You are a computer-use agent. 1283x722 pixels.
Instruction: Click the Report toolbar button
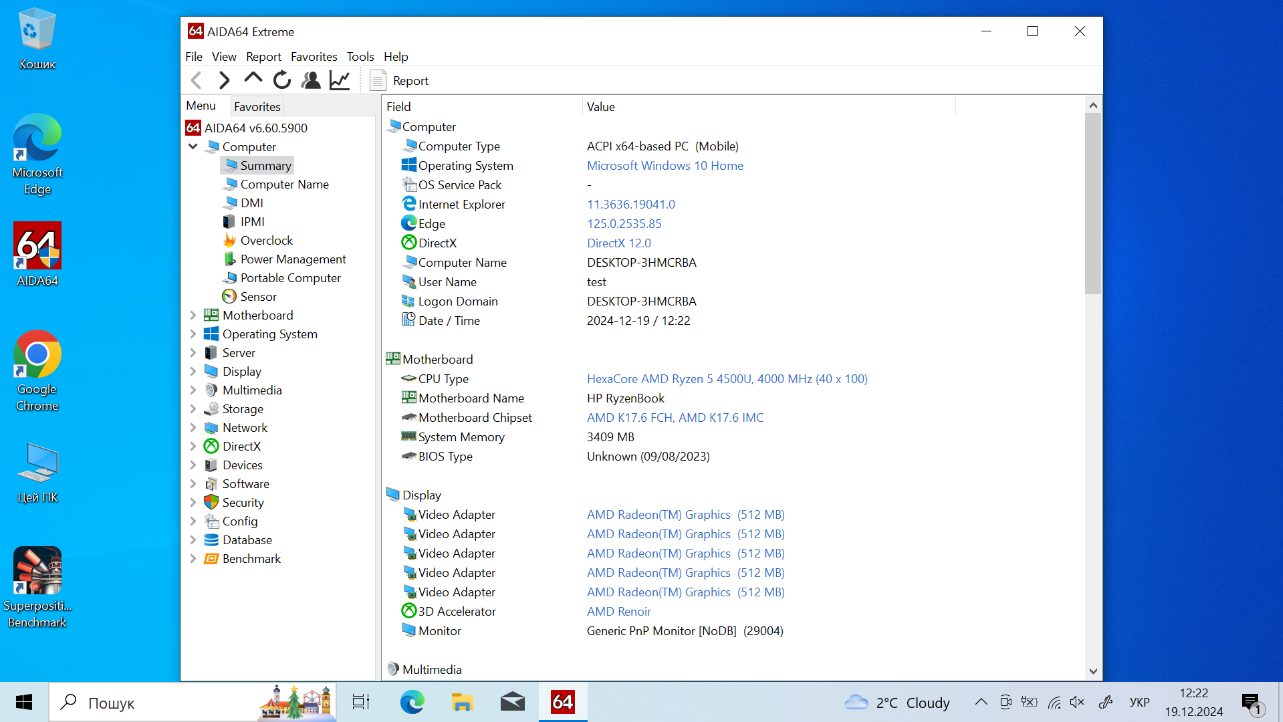click(399, 81)
